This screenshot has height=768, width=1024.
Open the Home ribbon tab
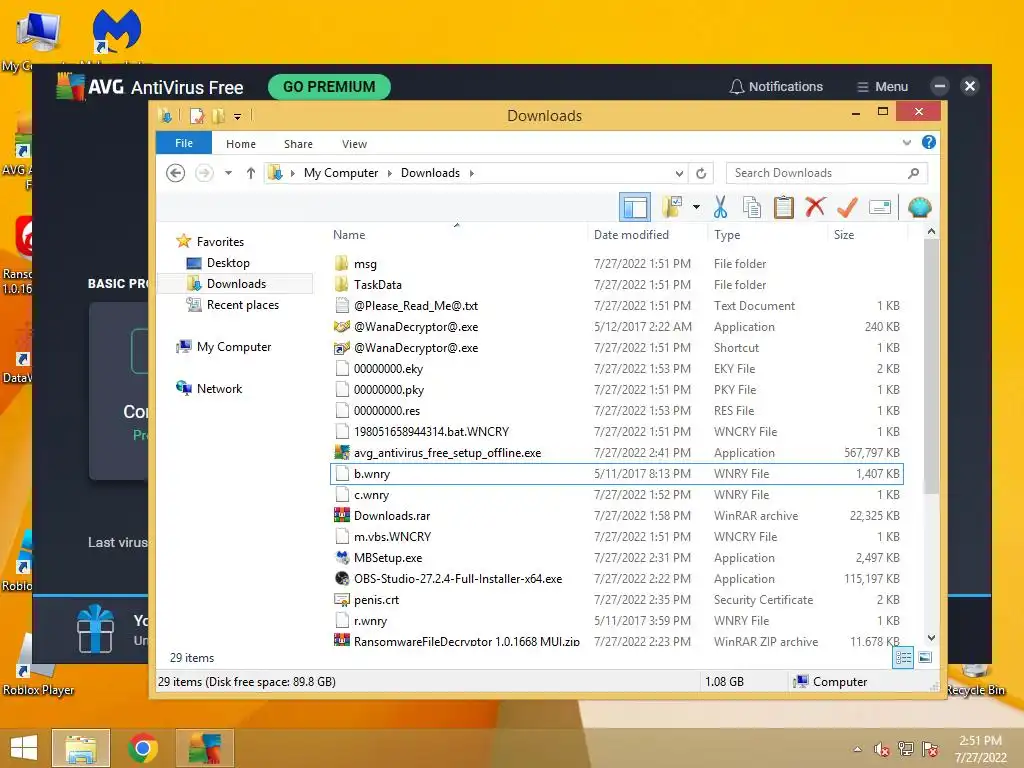click(x=241, y=144)
